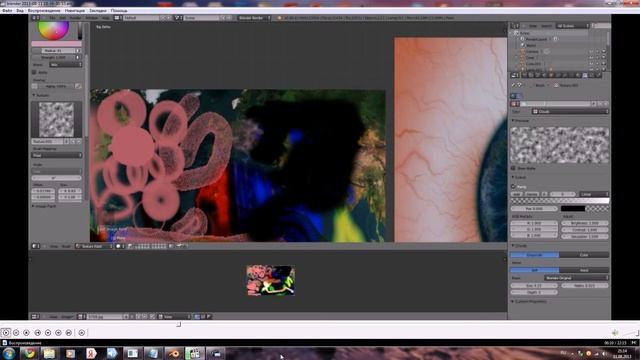Select the Scene item in the outliner
640x360 pixels.
point(523,33)
